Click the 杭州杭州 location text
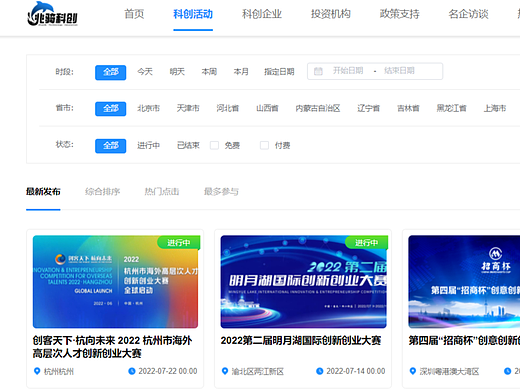Image resolution: width=520 pixels, height=390 pixels. point(59,371)
